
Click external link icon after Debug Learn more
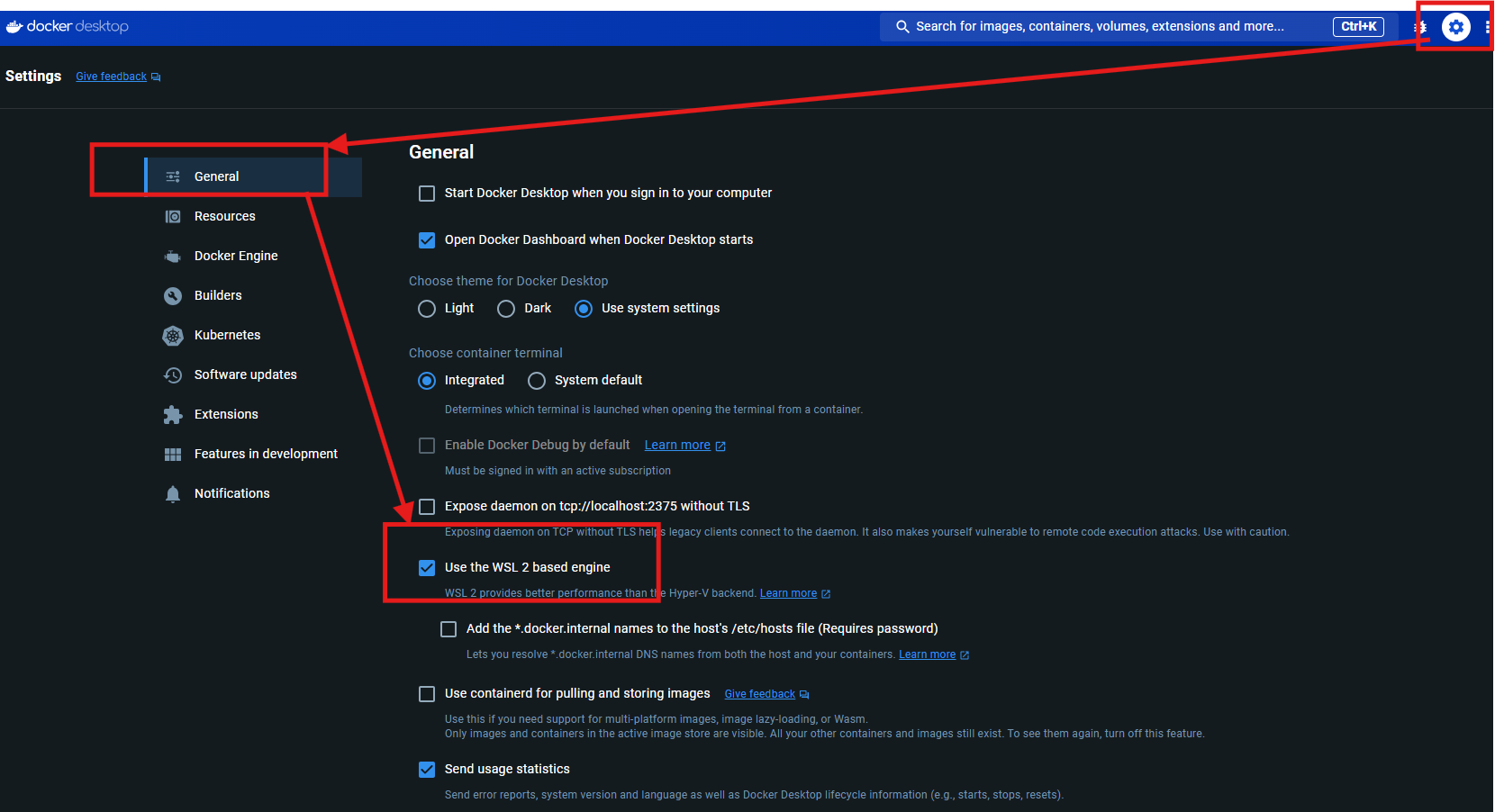pyautogui.click(x=720, y=447)
